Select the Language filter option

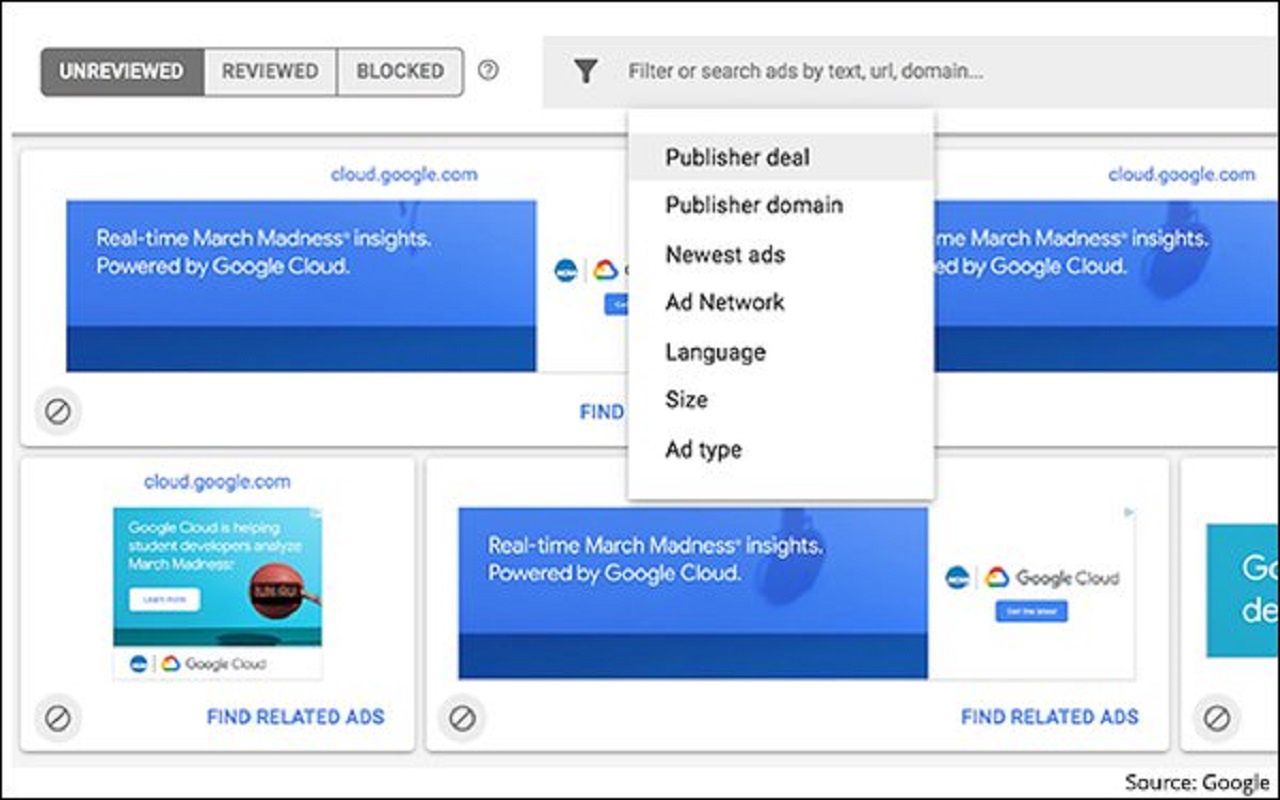point(714,351)
